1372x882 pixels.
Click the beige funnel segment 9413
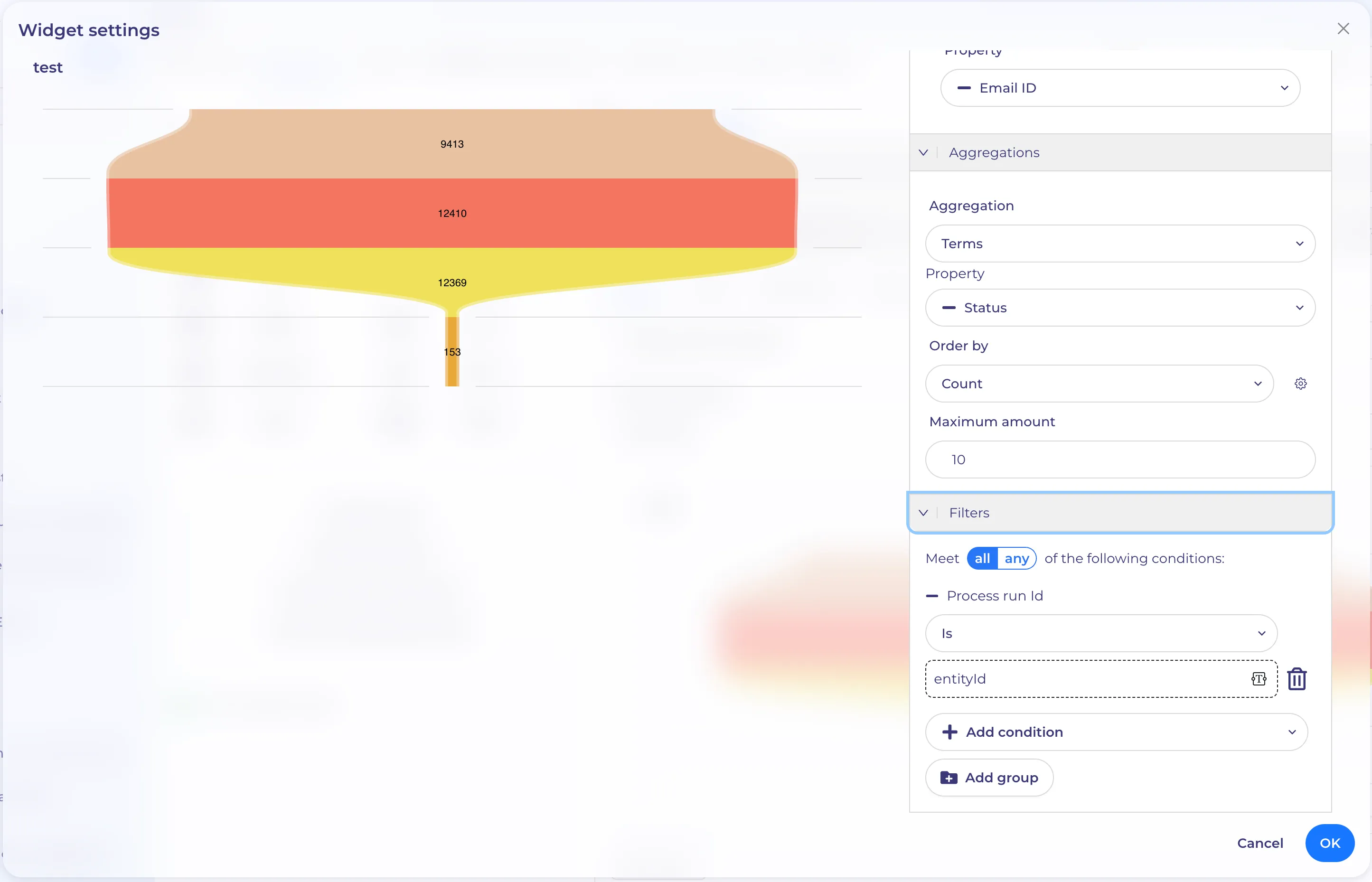[452, 143]
